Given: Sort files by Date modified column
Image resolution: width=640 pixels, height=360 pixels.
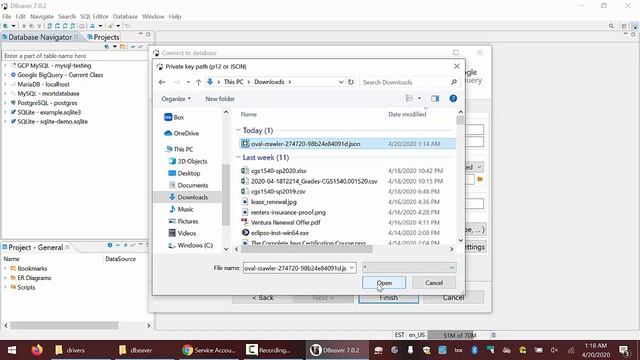Looking at the screenshot, I should point(407,114).
